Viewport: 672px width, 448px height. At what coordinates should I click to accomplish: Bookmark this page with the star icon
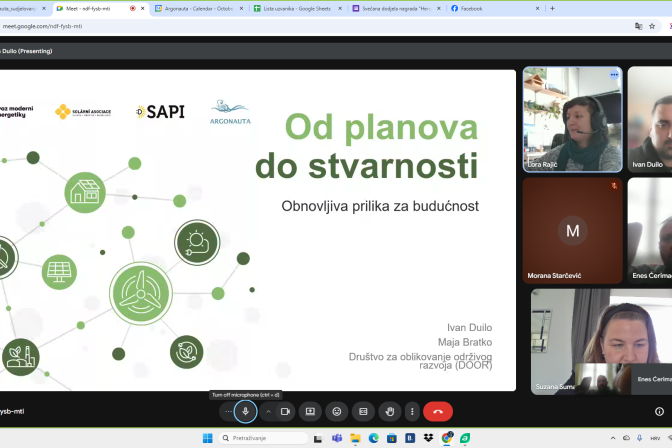pyautogui.click(x=652, y=26)
